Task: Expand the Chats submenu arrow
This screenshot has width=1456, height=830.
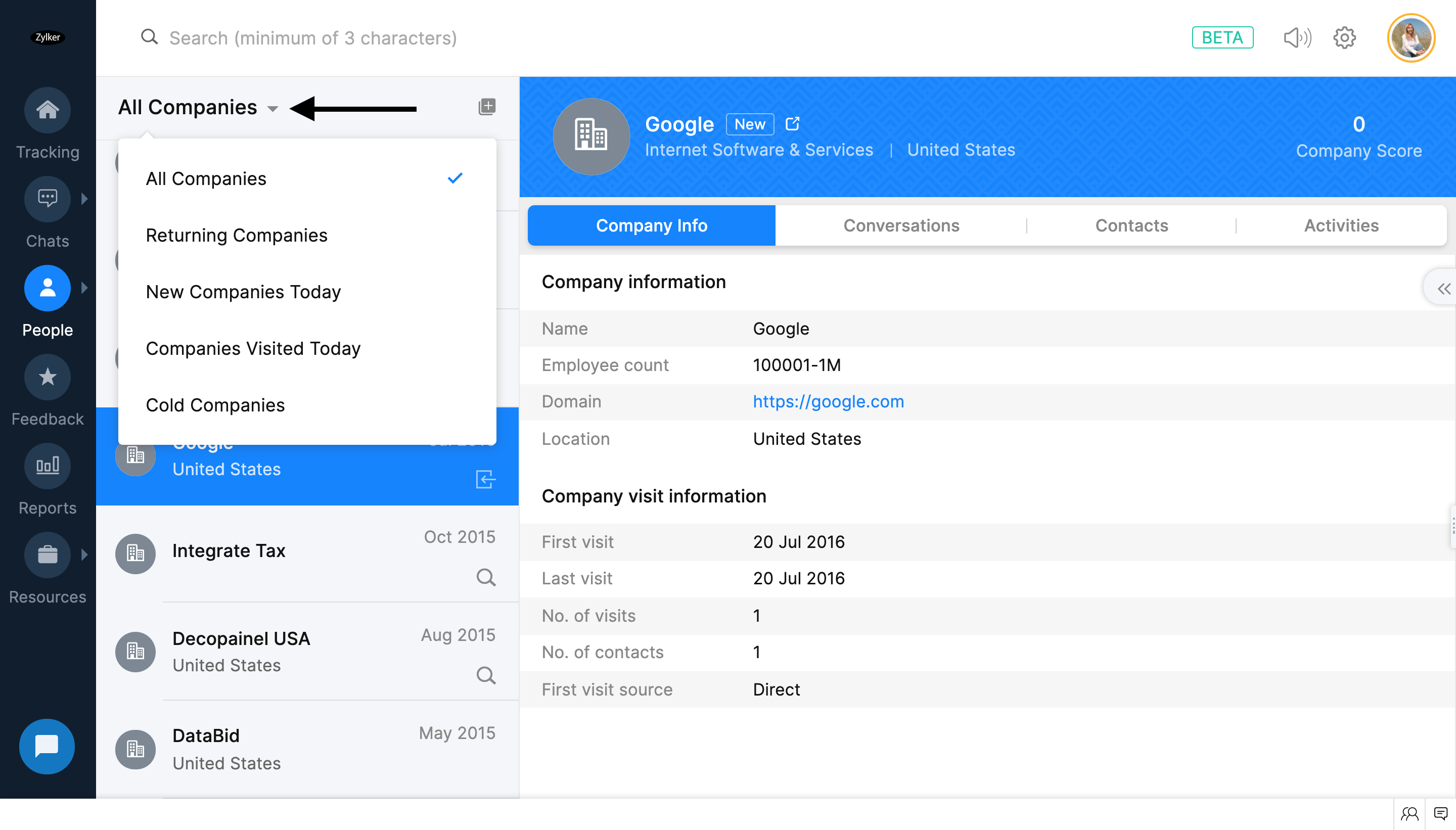Action: point(84,198)
